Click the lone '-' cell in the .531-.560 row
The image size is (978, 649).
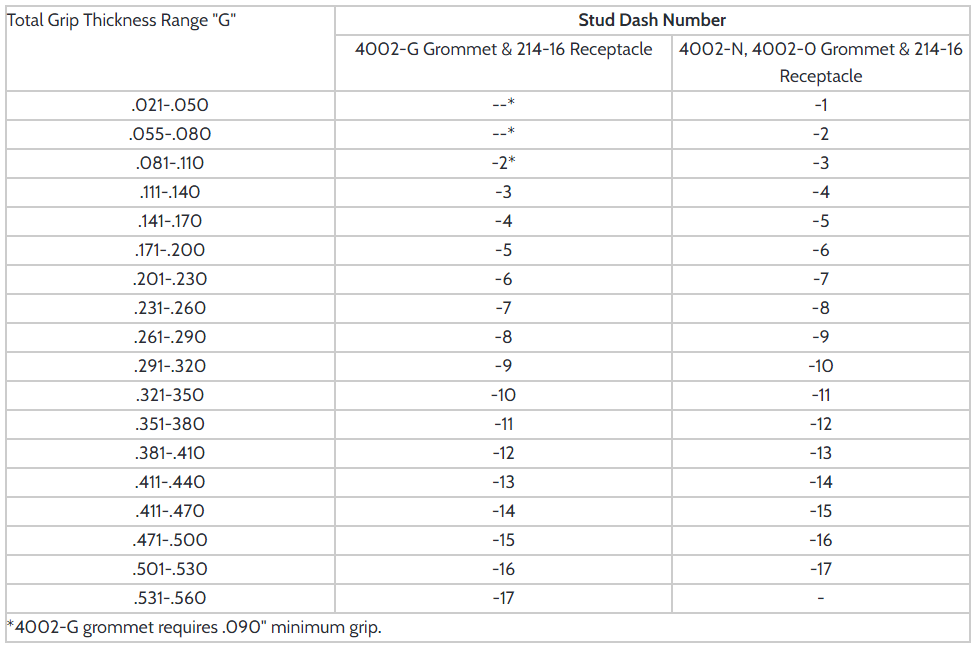(820, 598)
